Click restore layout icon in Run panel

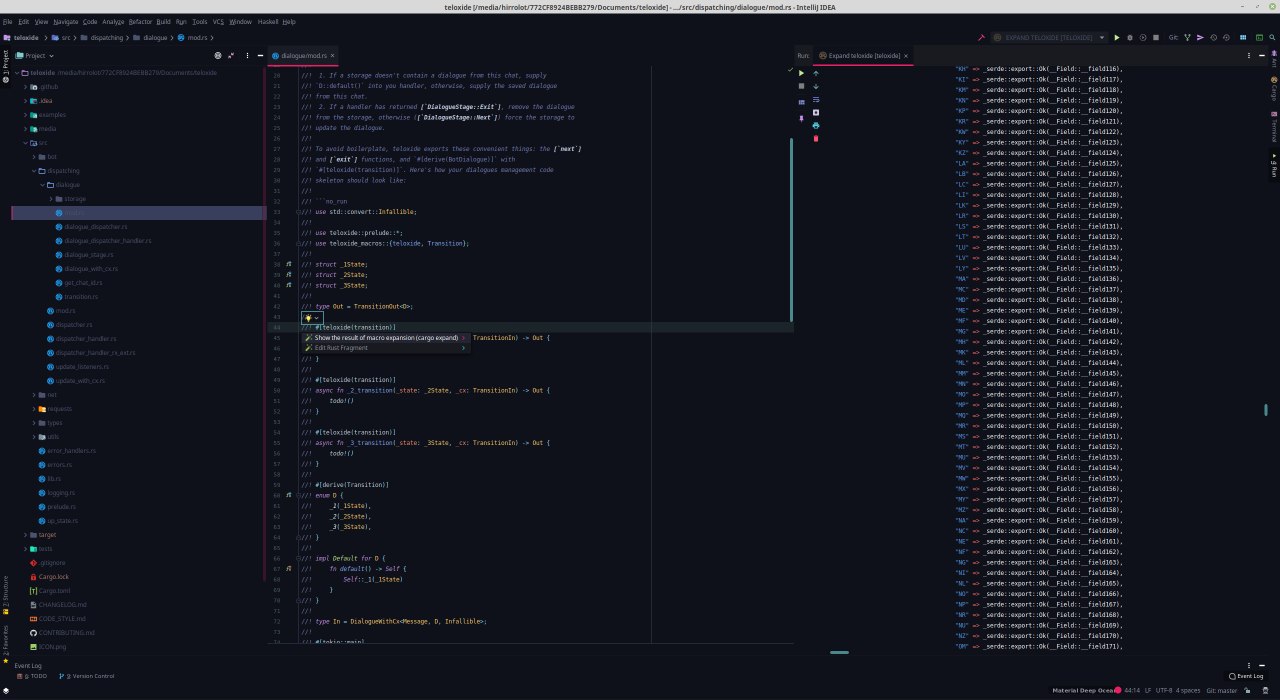[801, 102]
